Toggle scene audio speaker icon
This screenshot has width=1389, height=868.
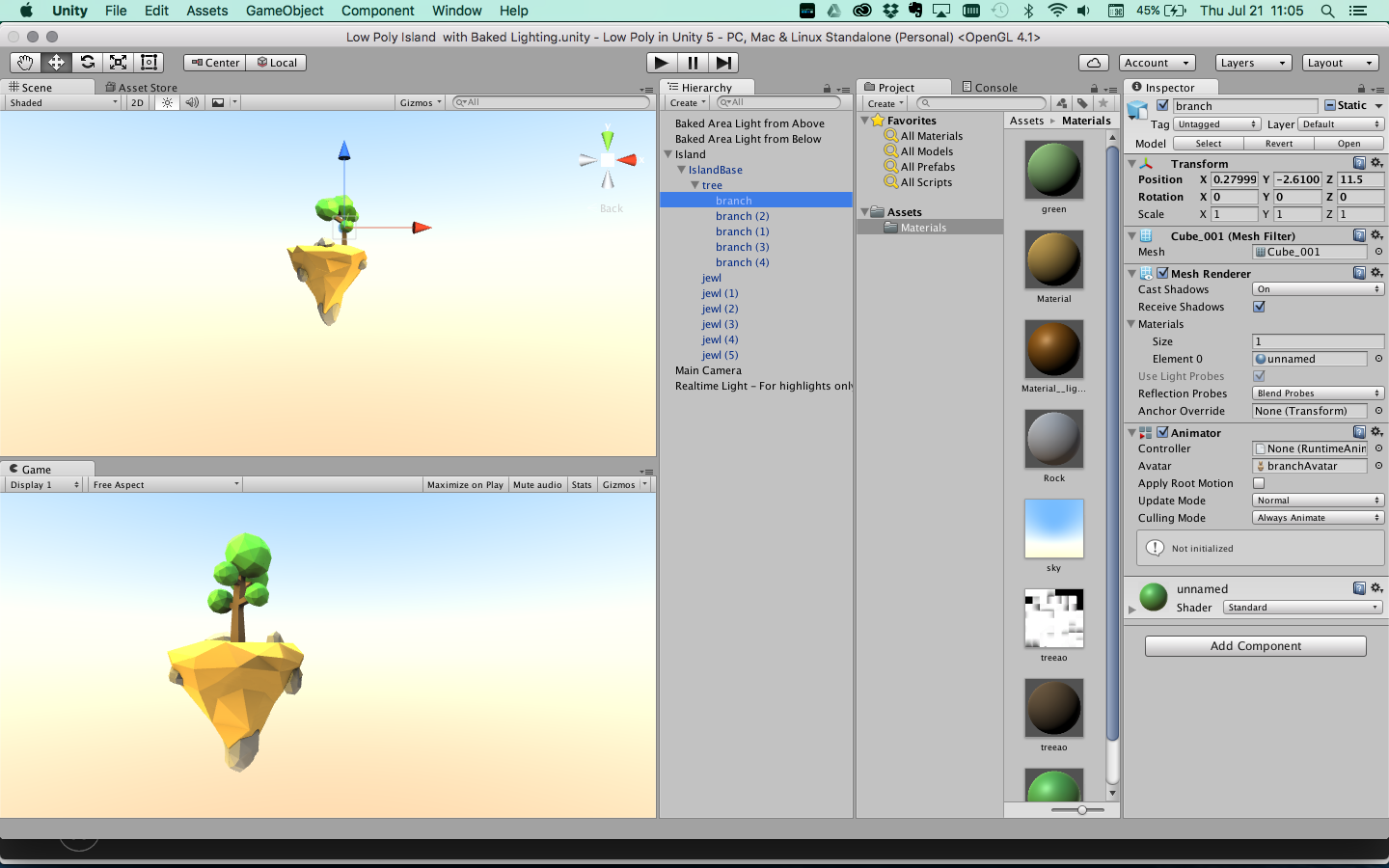click(192, 102)
